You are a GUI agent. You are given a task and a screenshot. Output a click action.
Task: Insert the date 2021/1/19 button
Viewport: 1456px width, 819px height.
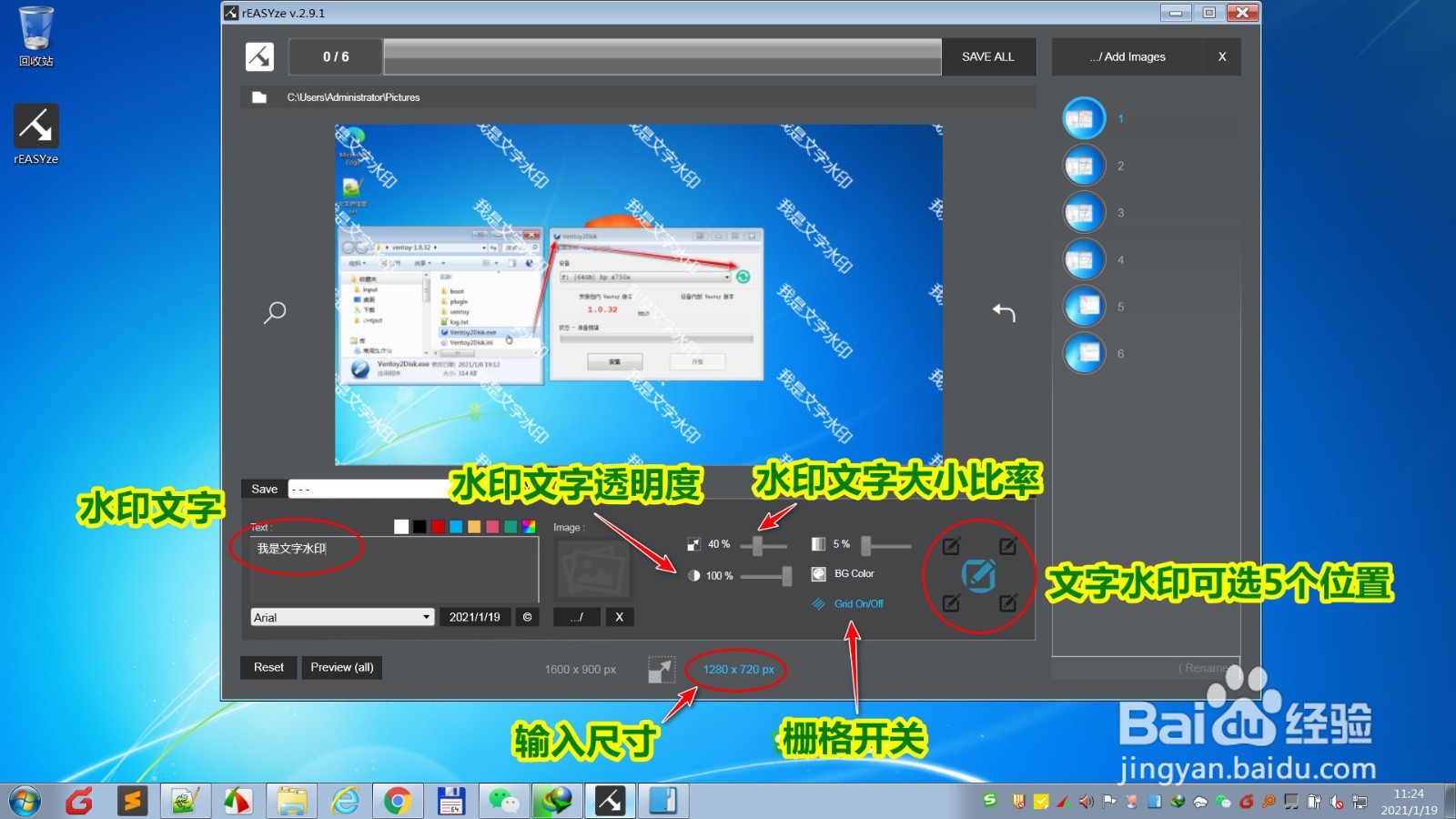(x=475, y=617)
